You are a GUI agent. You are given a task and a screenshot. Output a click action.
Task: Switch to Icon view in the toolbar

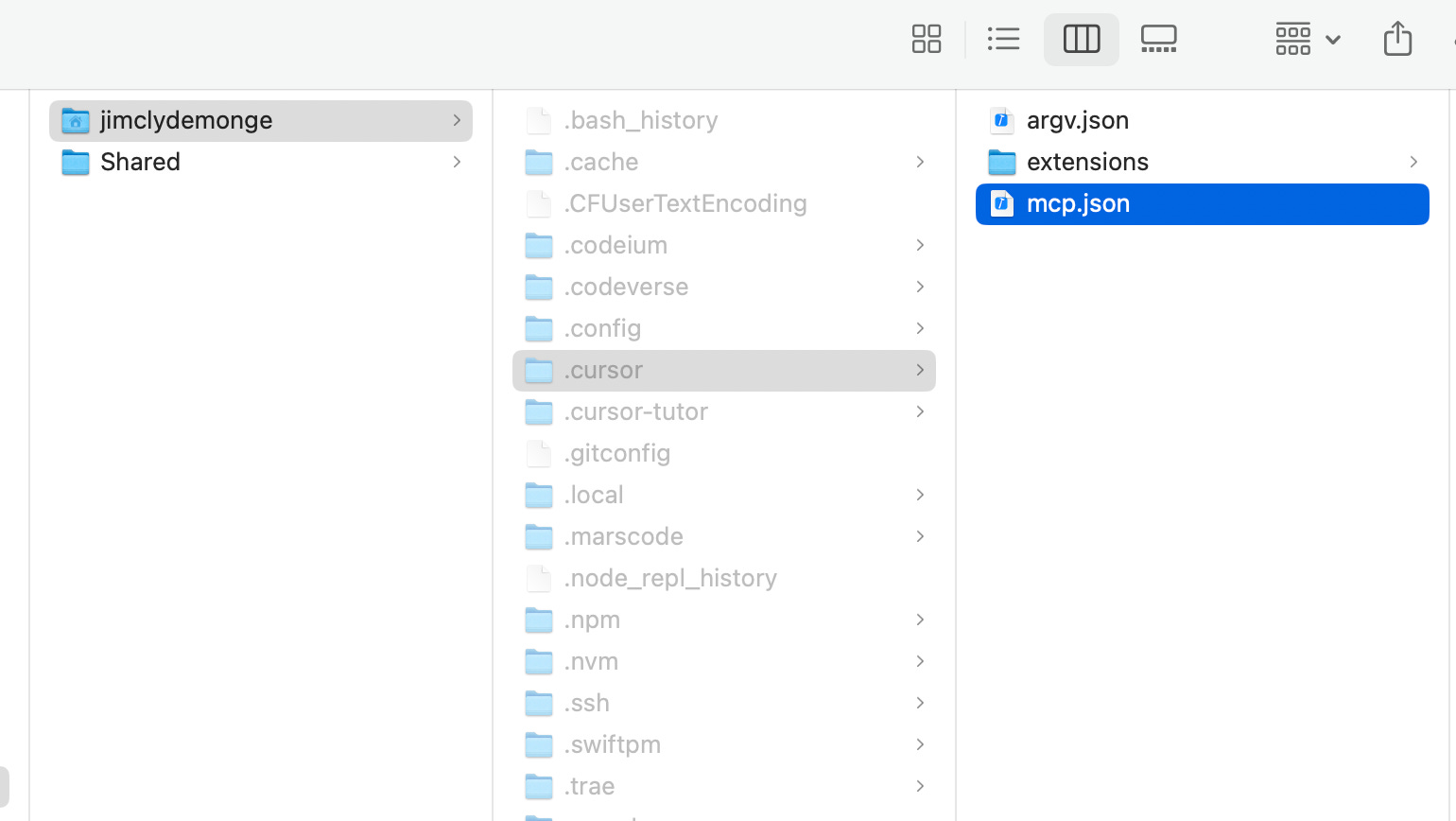(926, 39)
